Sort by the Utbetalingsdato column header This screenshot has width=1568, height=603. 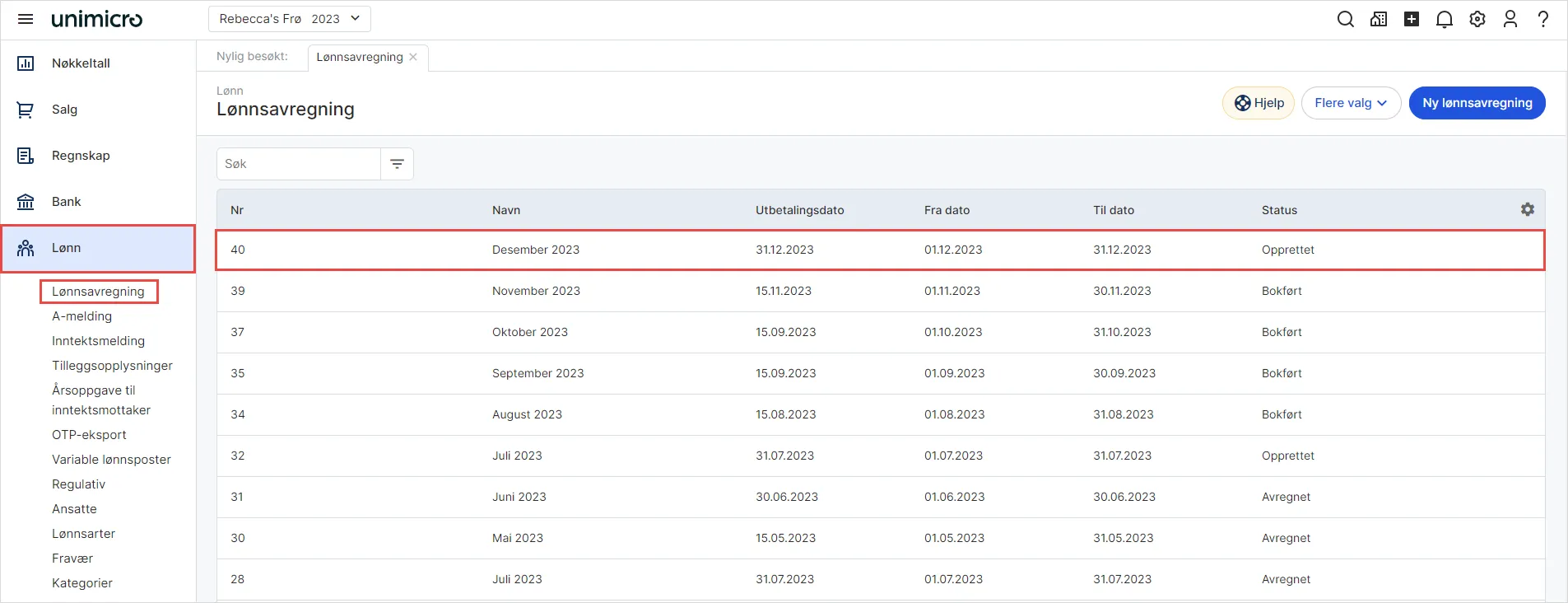click(799, 210)
